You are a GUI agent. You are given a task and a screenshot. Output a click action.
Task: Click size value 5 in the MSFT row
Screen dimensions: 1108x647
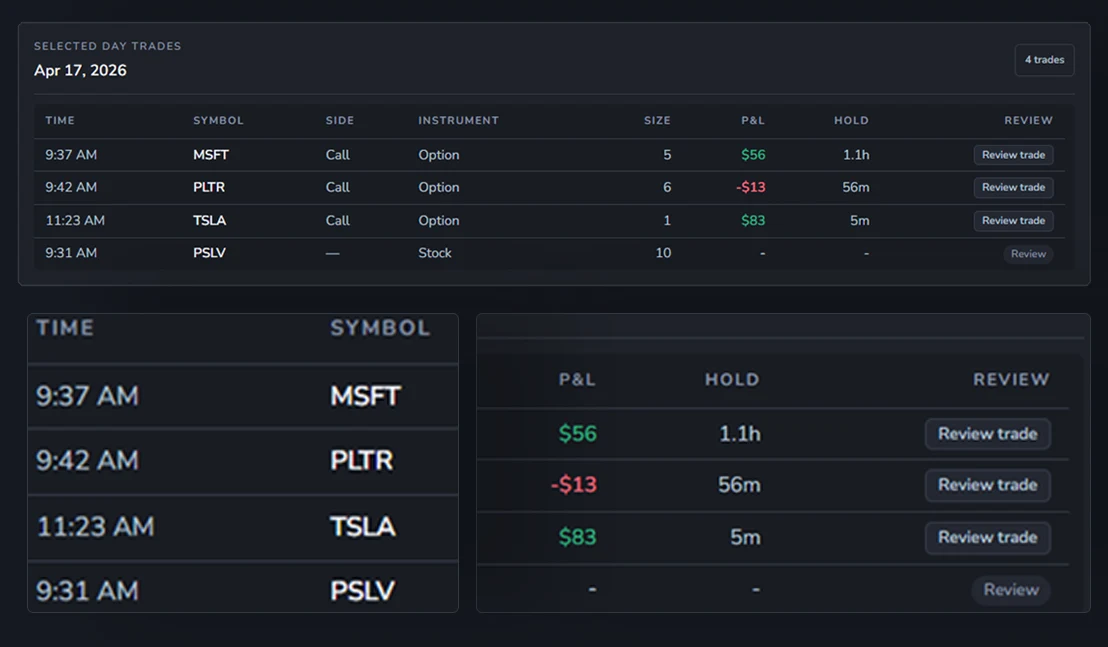tap(667, 155)
